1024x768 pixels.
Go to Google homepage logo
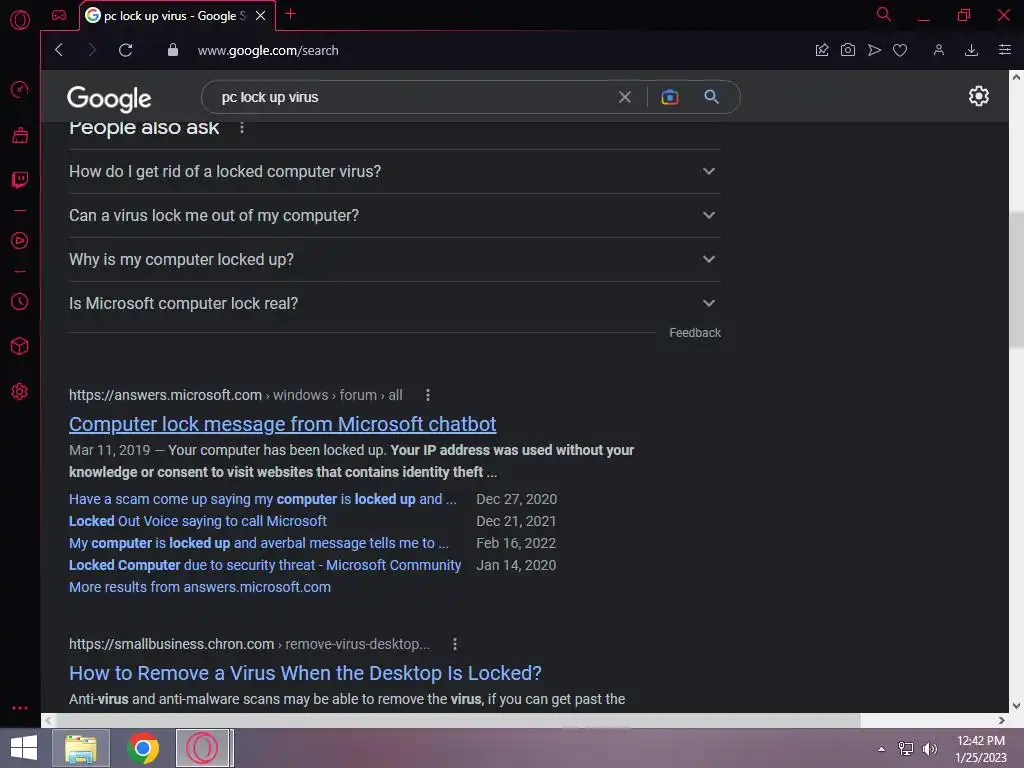point(109,99)
